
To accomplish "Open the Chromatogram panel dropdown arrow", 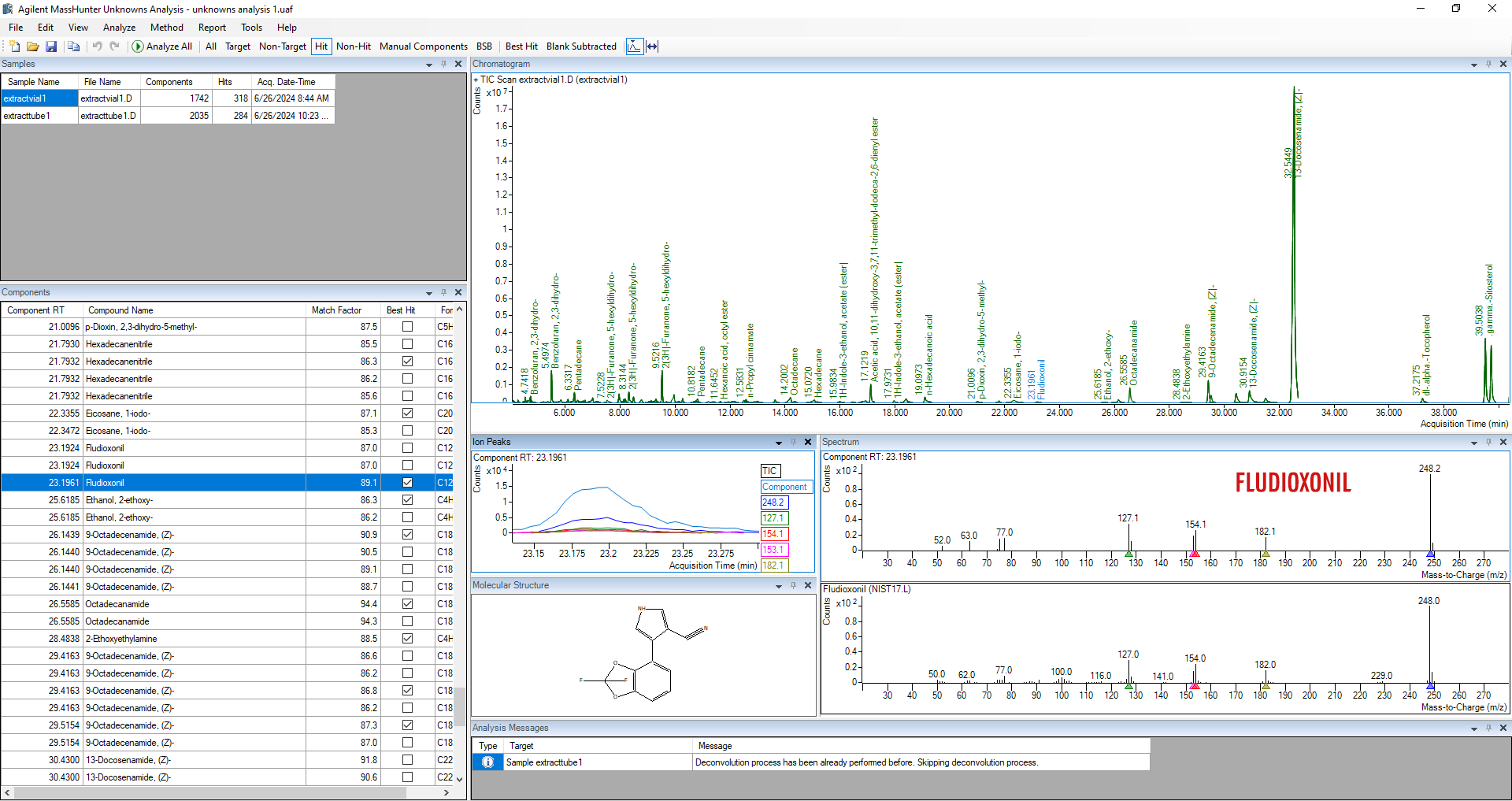I will (x=1473, y=65).
